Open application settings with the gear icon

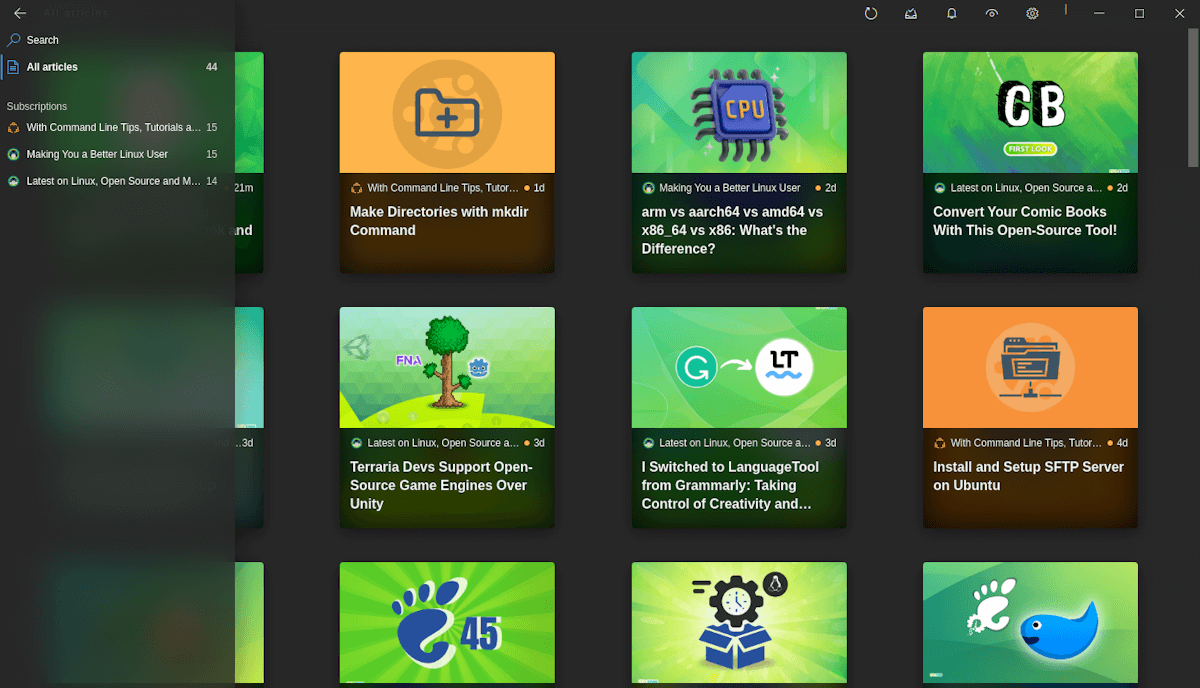[x=1032, y=13]
